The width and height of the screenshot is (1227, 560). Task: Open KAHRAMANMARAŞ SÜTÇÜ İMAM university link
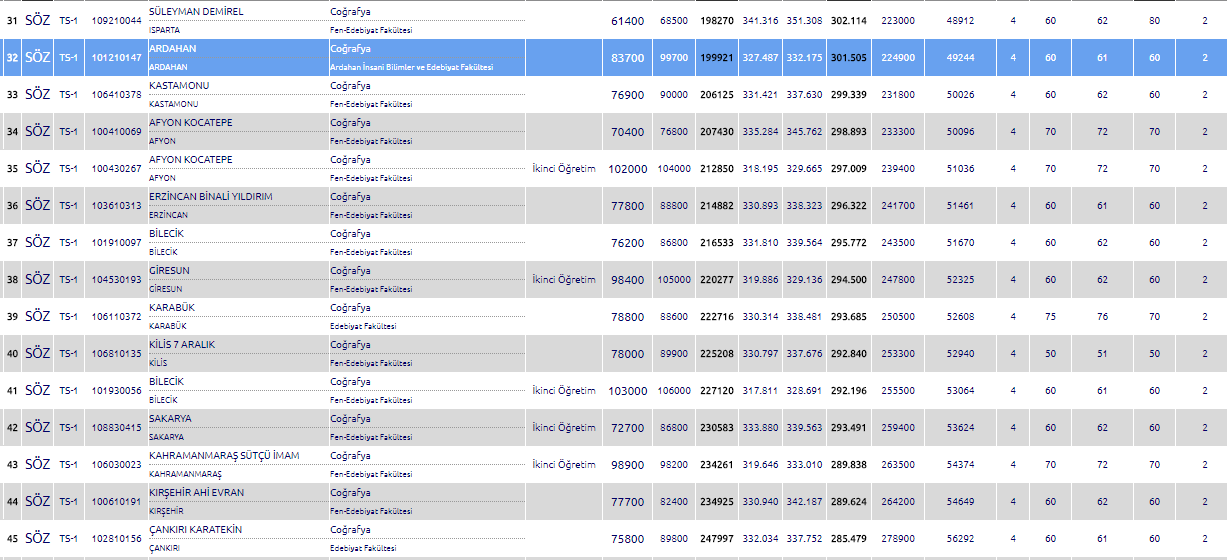(223, 456)
